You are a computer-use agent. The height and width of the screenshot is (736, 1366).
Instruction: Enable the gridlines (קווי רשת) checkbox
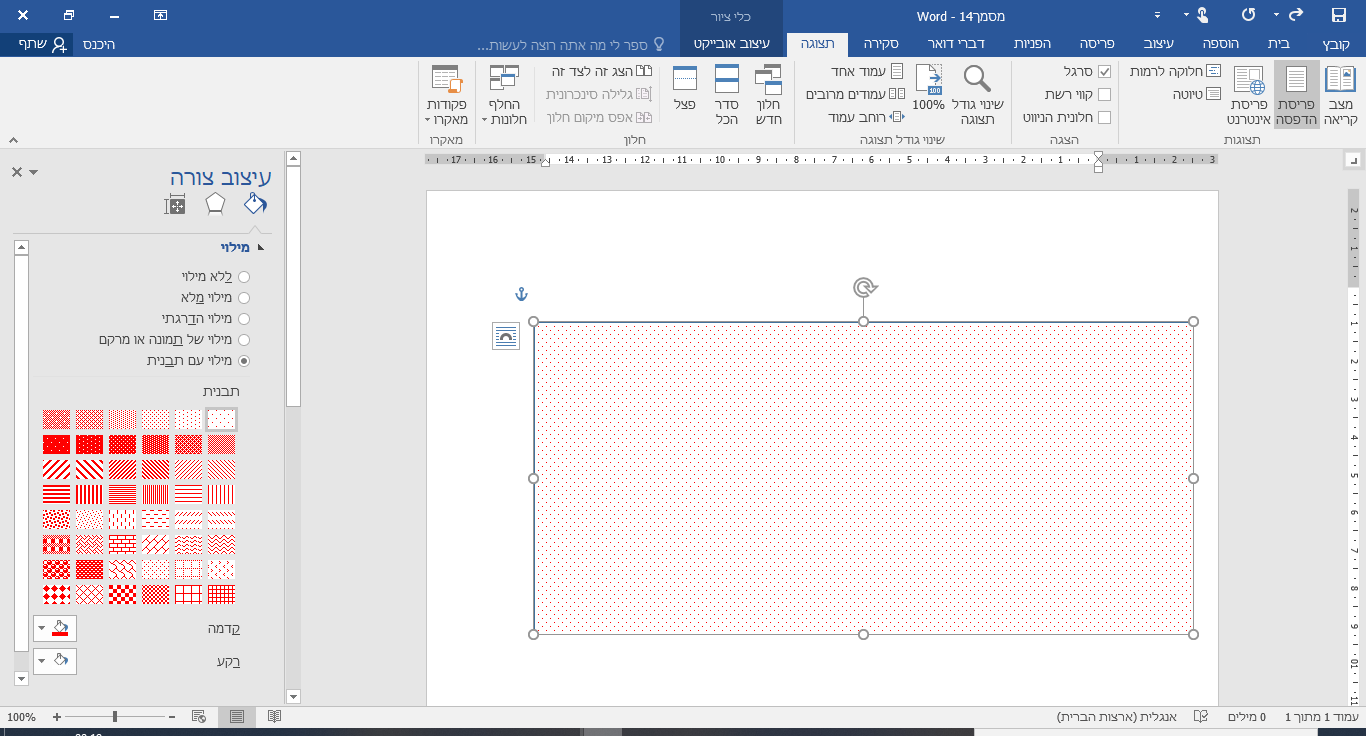pos(1104,95)
